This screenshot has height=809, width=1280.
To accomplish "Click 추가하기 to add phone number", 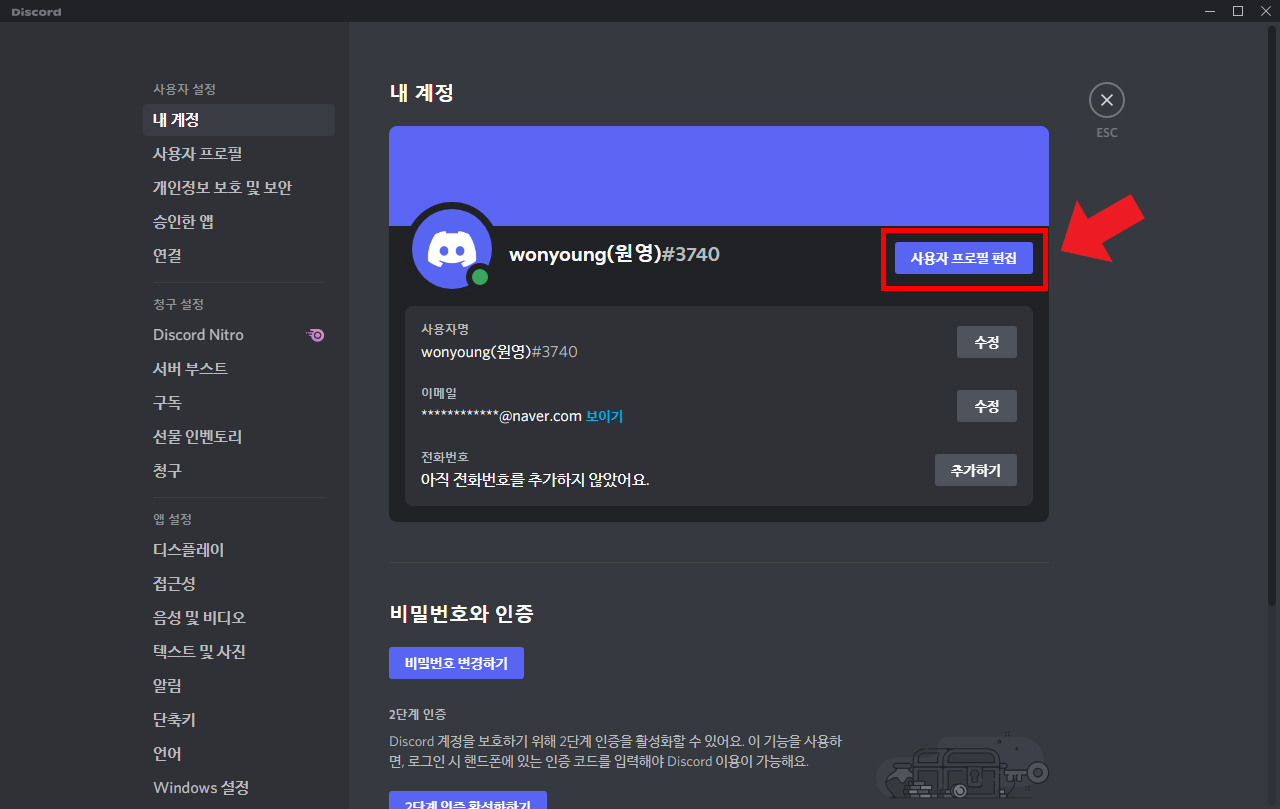I will (976, 470).
